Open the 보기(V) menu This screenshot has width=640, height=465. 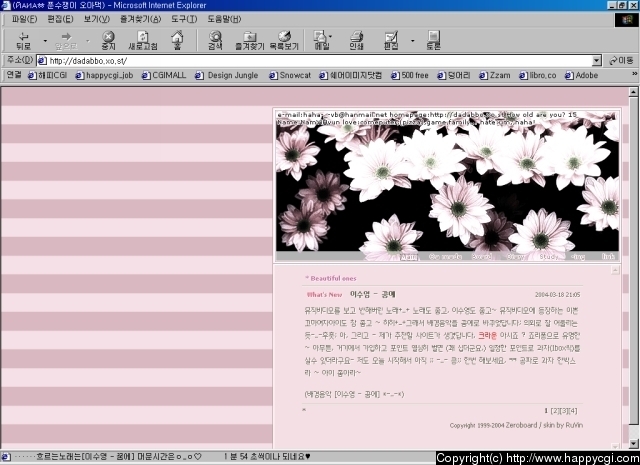click(97, 19)
